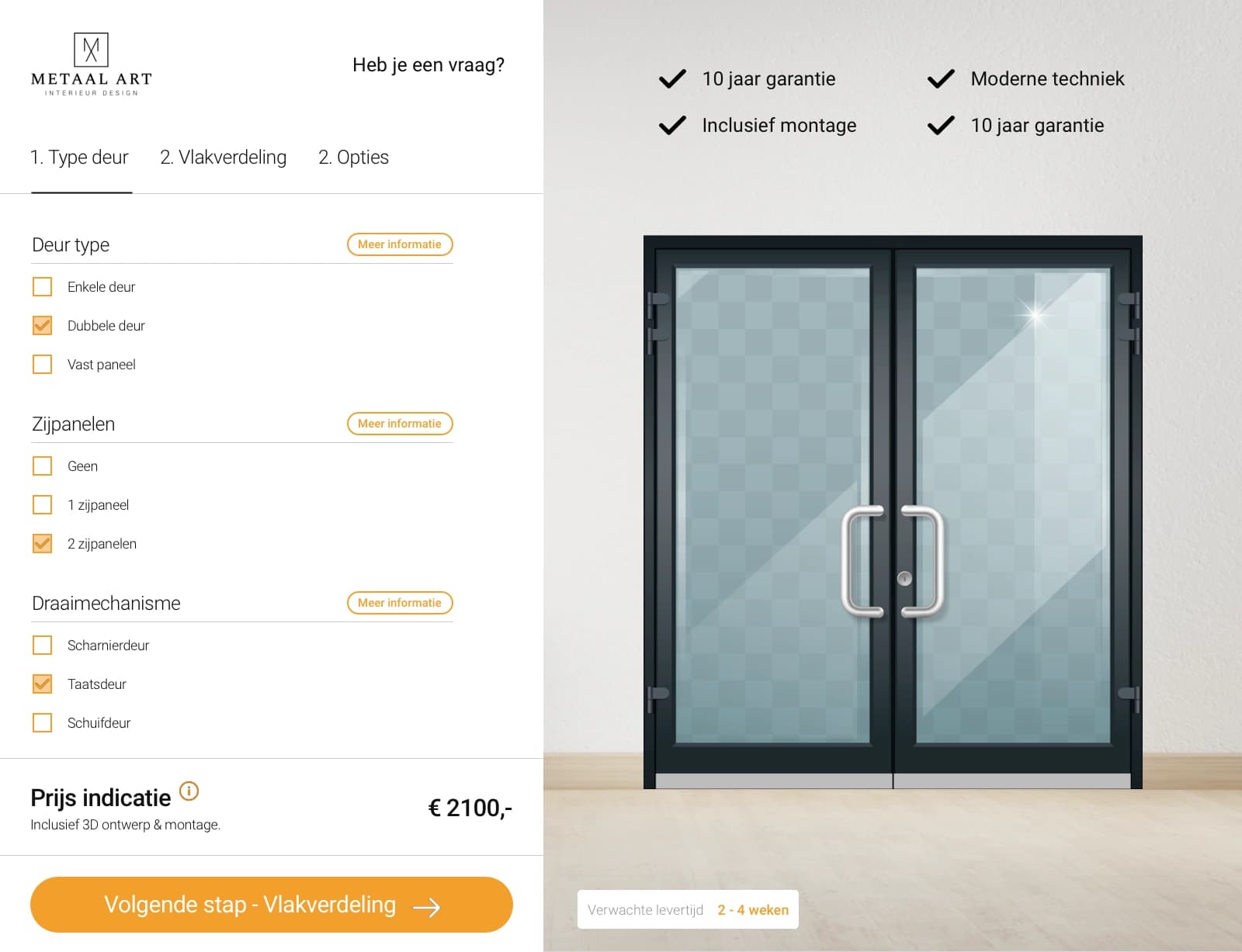Image resolution: width=1242 pixels, height=952 pixels.
Task: Select Geen under Zijpanelen
Action: point(42,466)
